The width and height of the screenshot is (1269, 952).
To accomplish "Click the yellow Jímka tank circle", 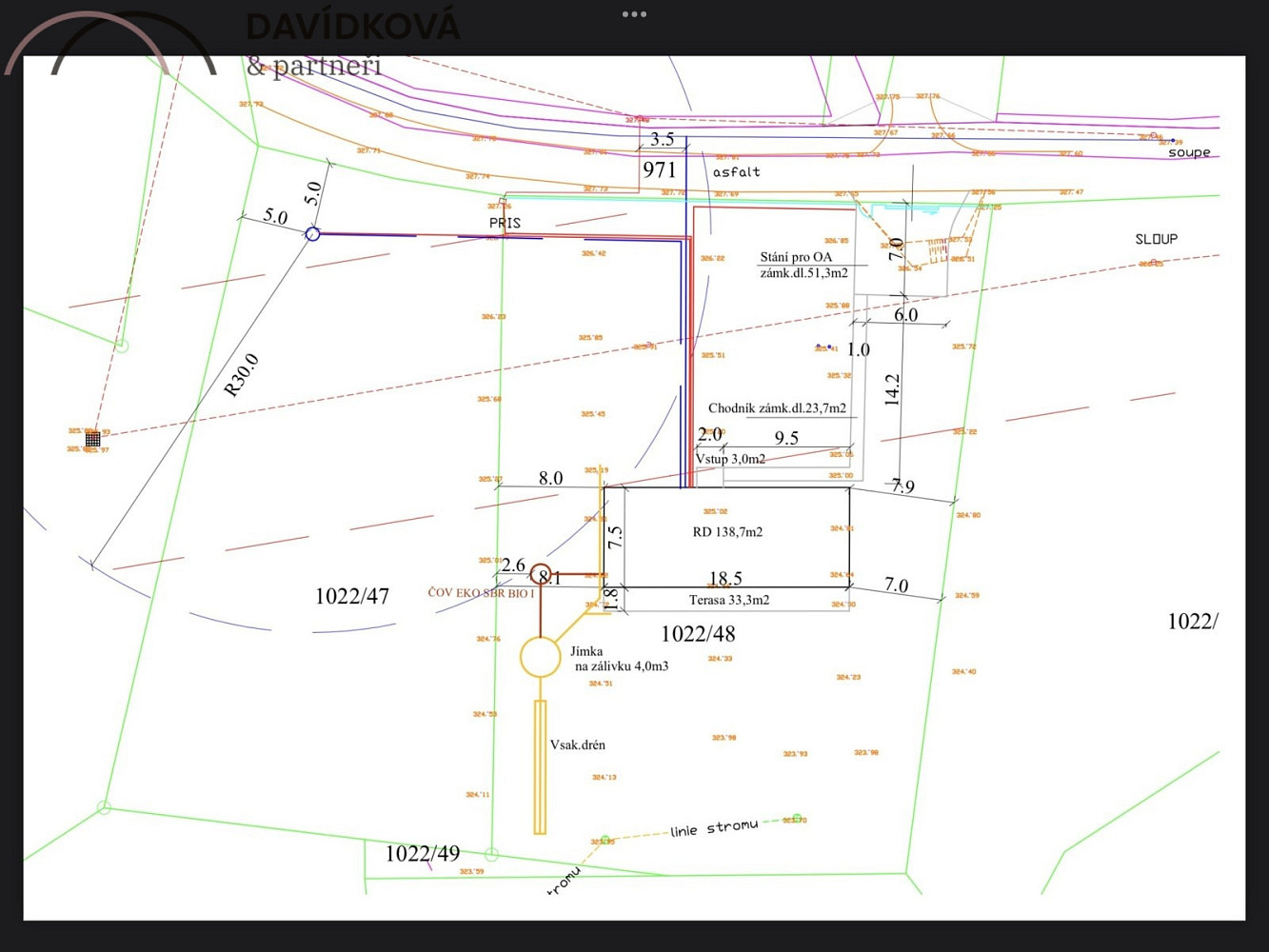I will click(x=540, y=657).
